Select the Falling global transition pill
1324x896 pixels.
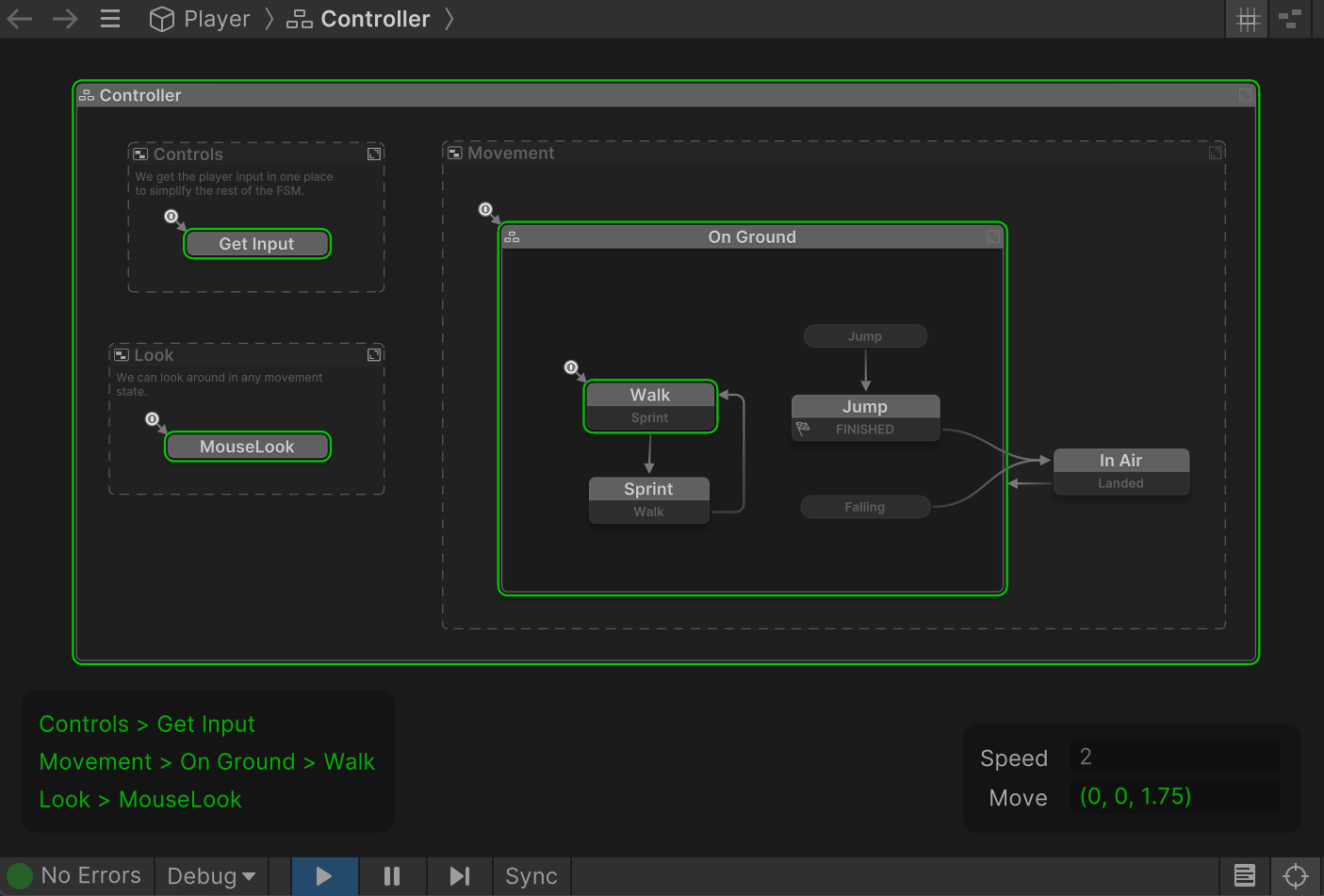(x=865, y=507)
